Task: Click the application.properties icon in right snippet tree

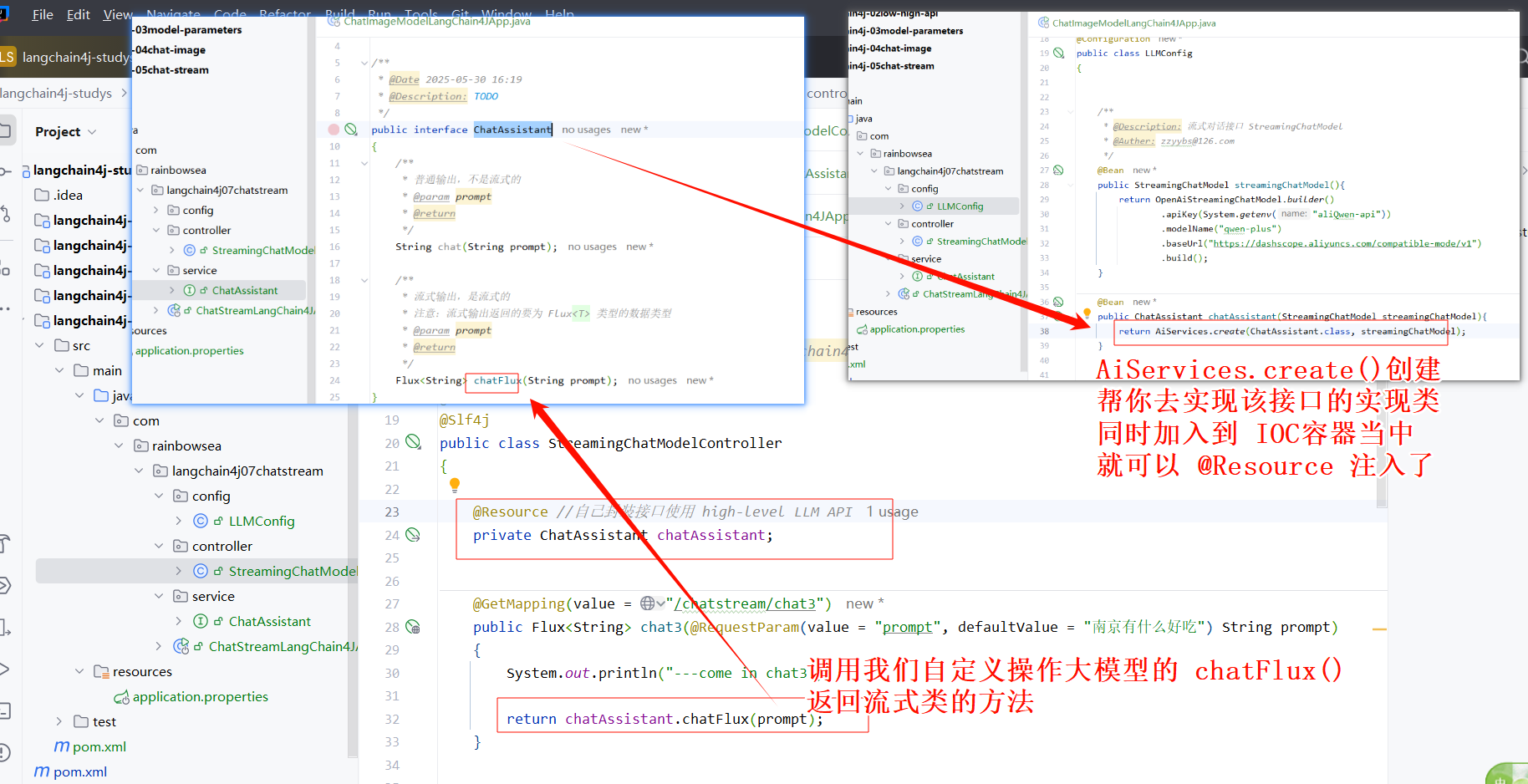Action: click(x=862, y=329)
